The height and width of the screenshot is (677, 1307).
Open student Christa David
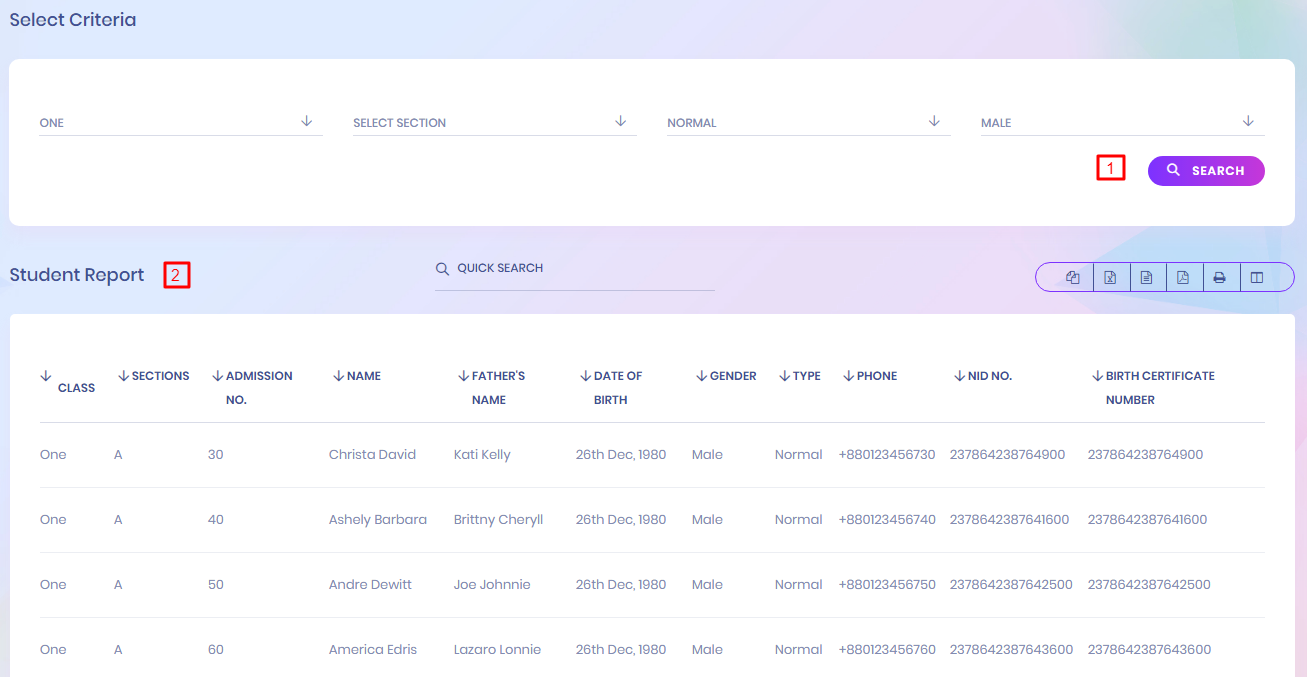(372, 455)
